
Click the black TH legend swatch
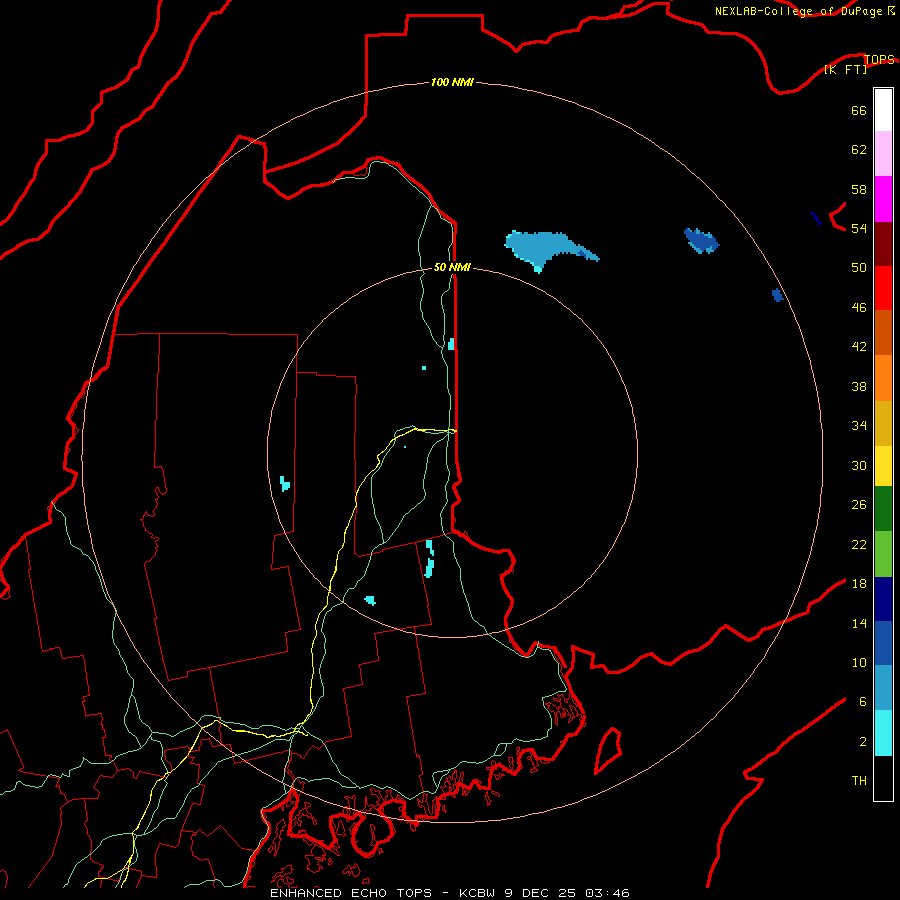point(883,778)
